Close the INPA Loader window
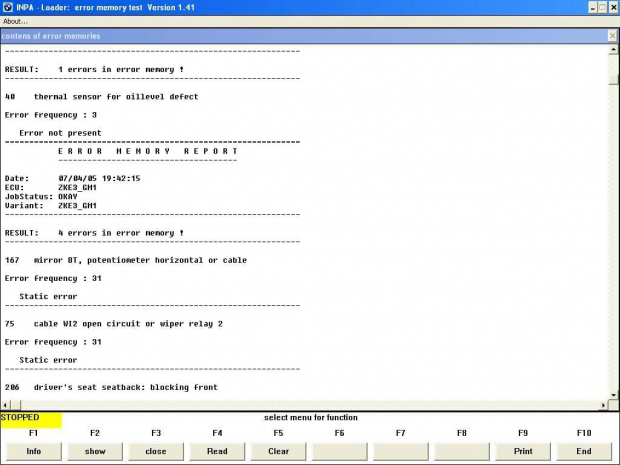 point(611,6)
